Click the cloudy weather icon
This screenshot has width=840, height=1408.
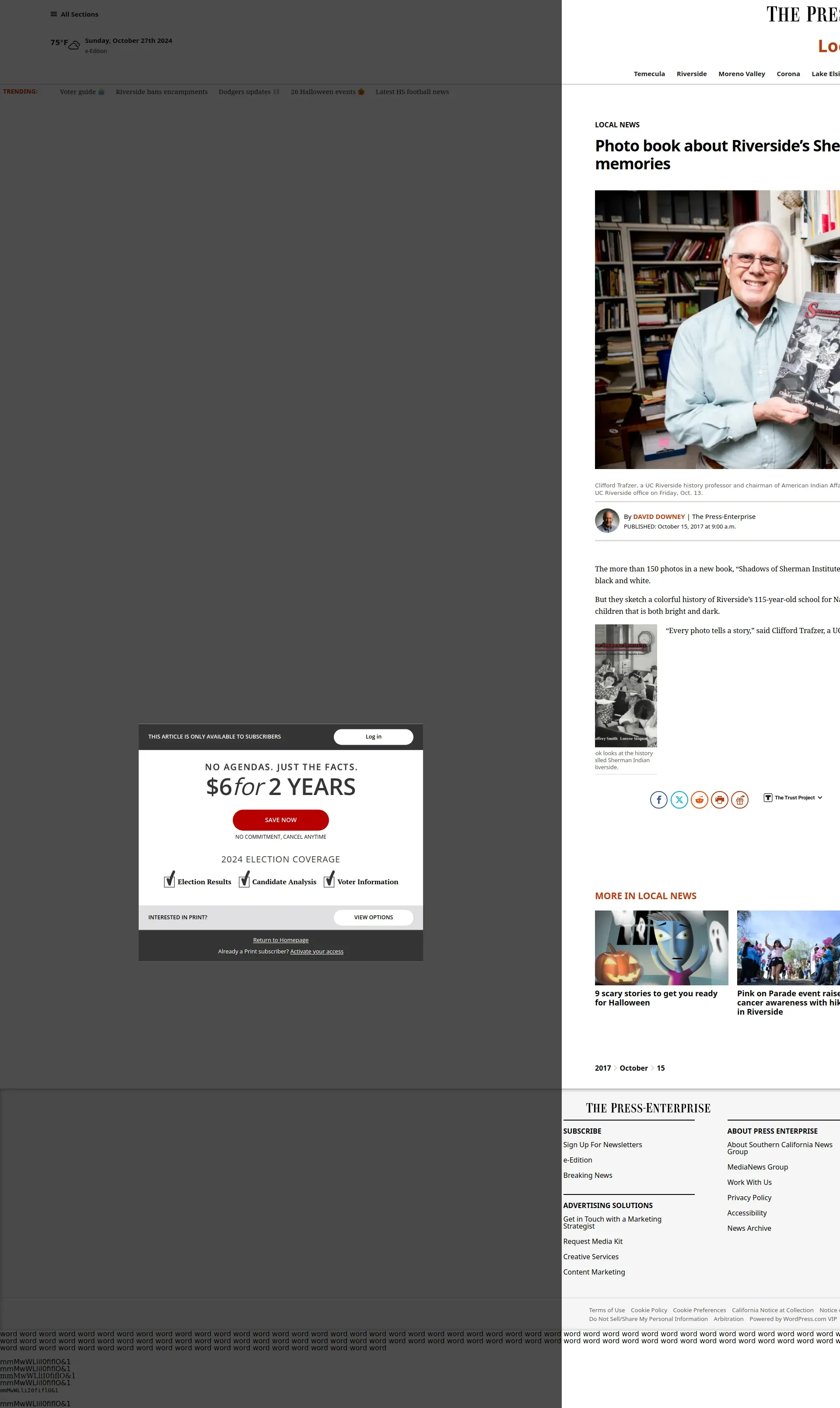click(x=74, y=45)
